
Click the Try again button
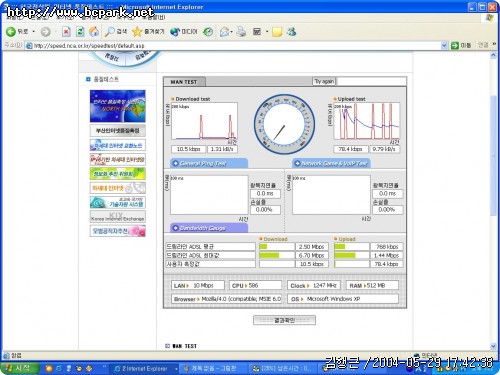[324, 81]
